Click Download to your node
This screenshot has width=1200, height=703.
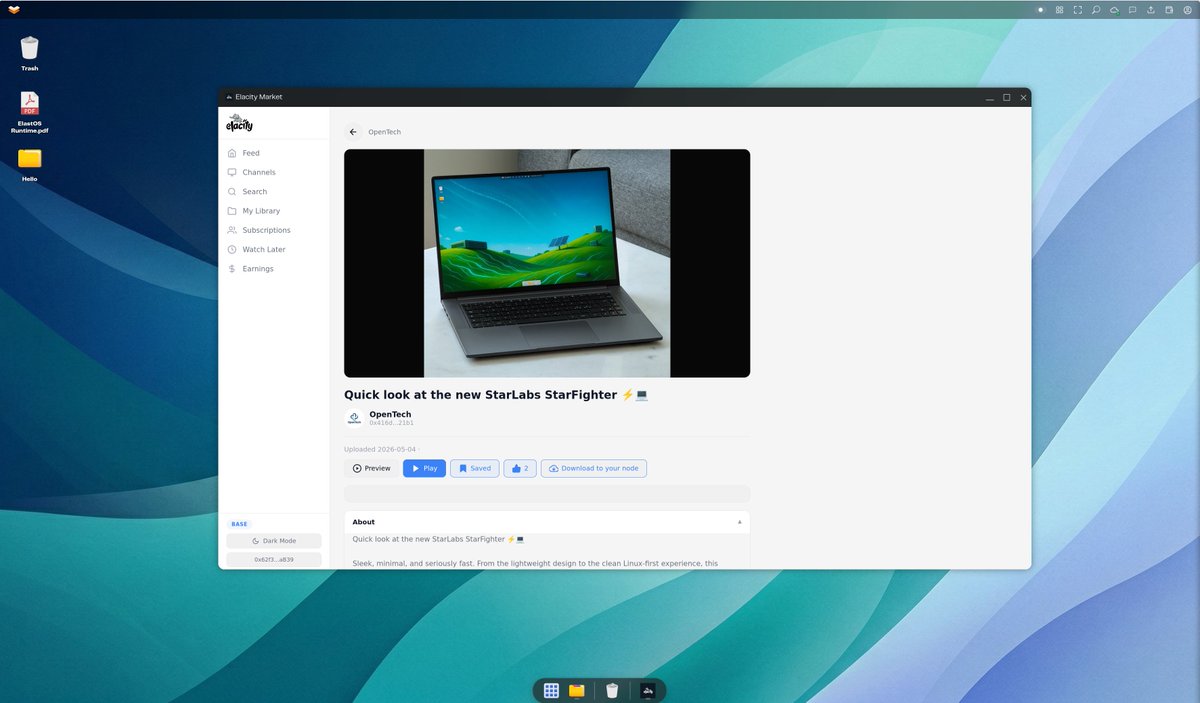click(x=594, y=468)
